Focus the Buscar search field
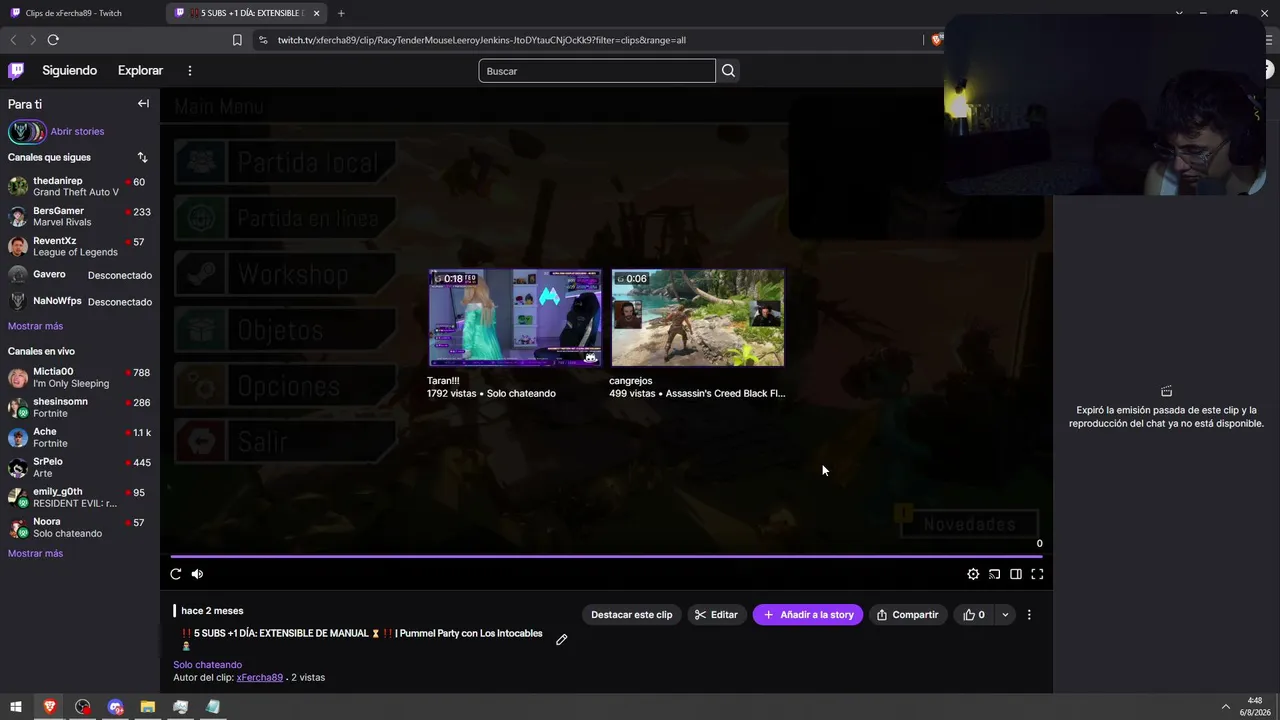The width and height of the screenshot is (1280, 720). tap(597, 71)
